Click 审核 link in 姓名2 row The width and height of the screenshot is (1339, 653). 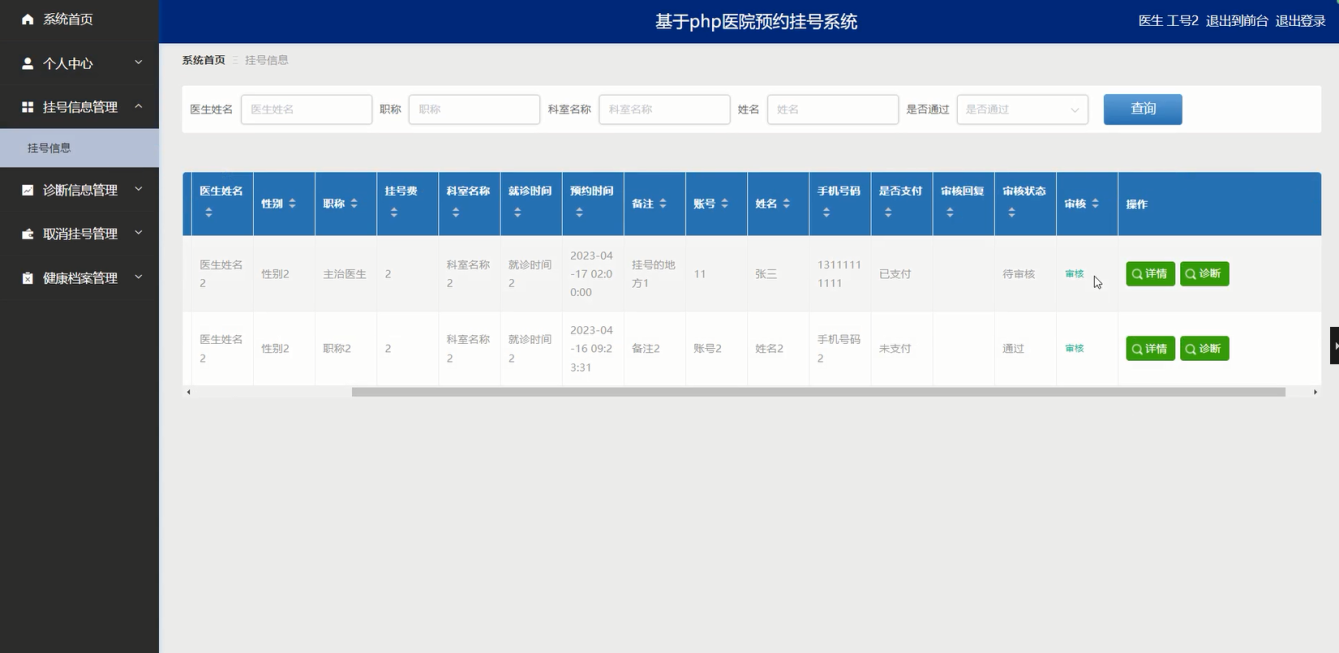(1074, 348)
